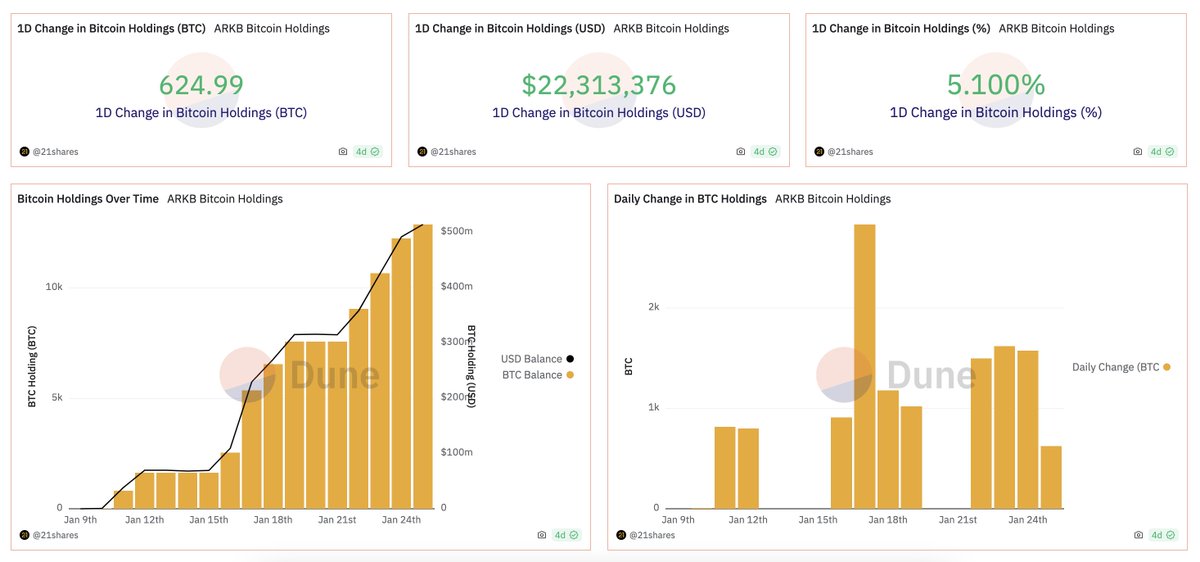Viewport: 1200px width, 562px height.
Task: Toggle Daily Change (BTC legend entry
Action: click(x=1121, y=367)
